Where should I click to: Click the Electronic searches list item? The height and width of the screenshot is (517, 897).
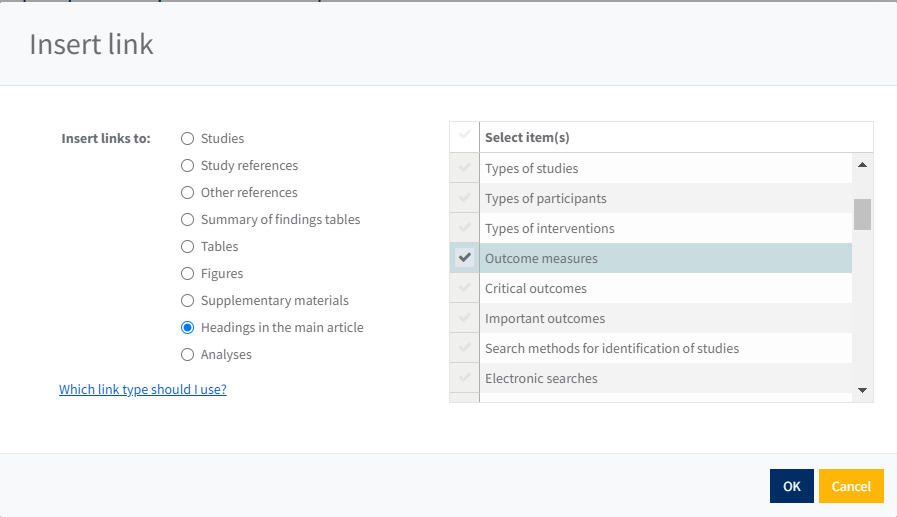click(x=541, y=378)
